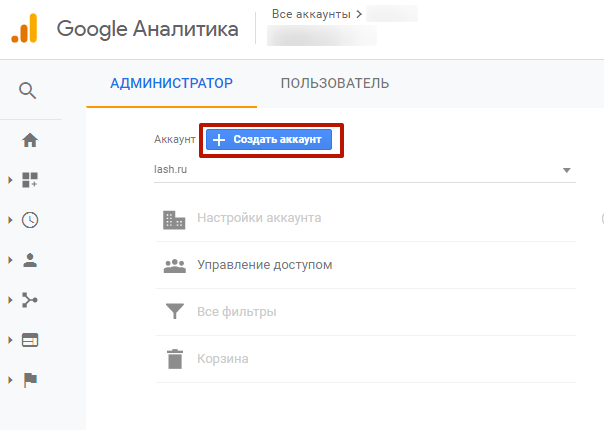
Task: Go to Home via house icon
Action: point(30,140)
